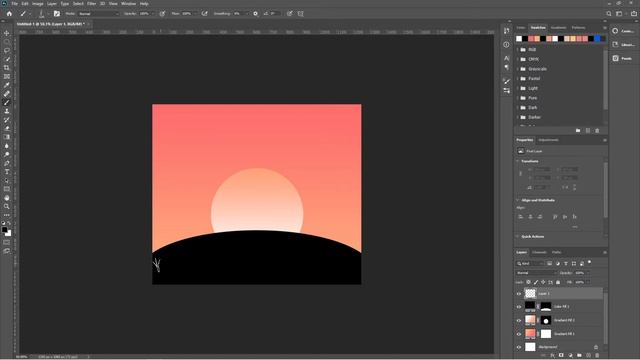Hide Gradient Fill 2 layer eye
The image size is (640, 360).
point(519,320)
